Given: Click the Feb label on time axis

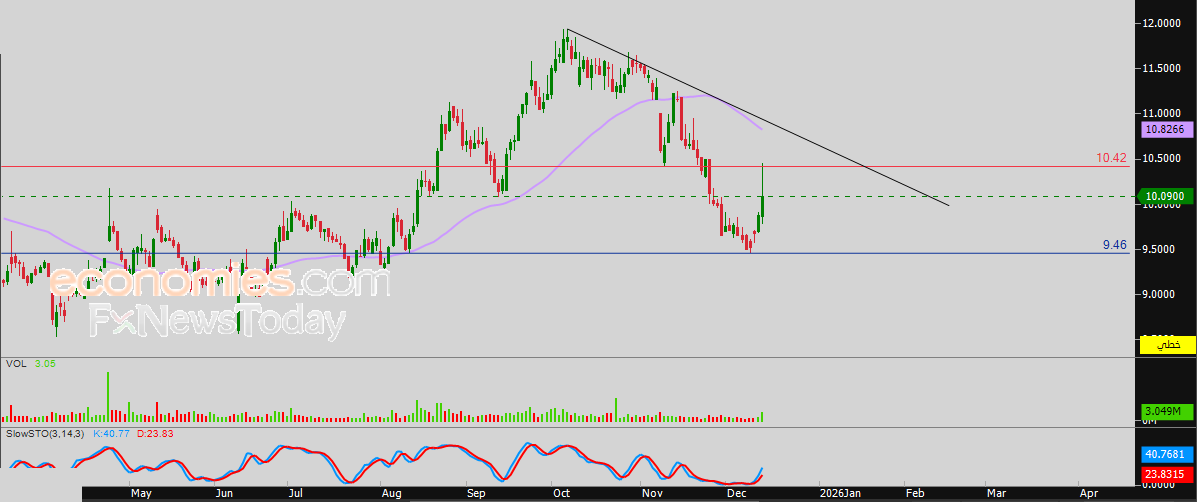Looking at the screenshot, I should click(x=915, y=494).
